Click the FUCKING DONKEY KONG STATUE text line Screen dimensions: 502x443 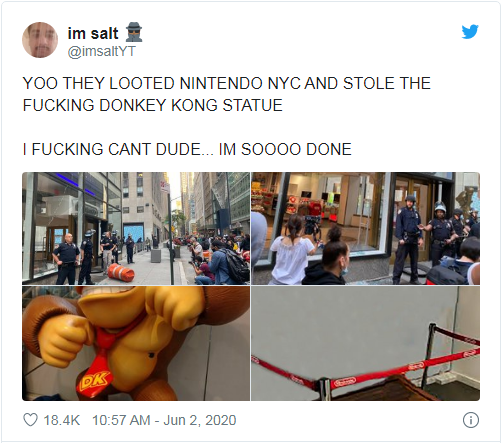[153, 105]
